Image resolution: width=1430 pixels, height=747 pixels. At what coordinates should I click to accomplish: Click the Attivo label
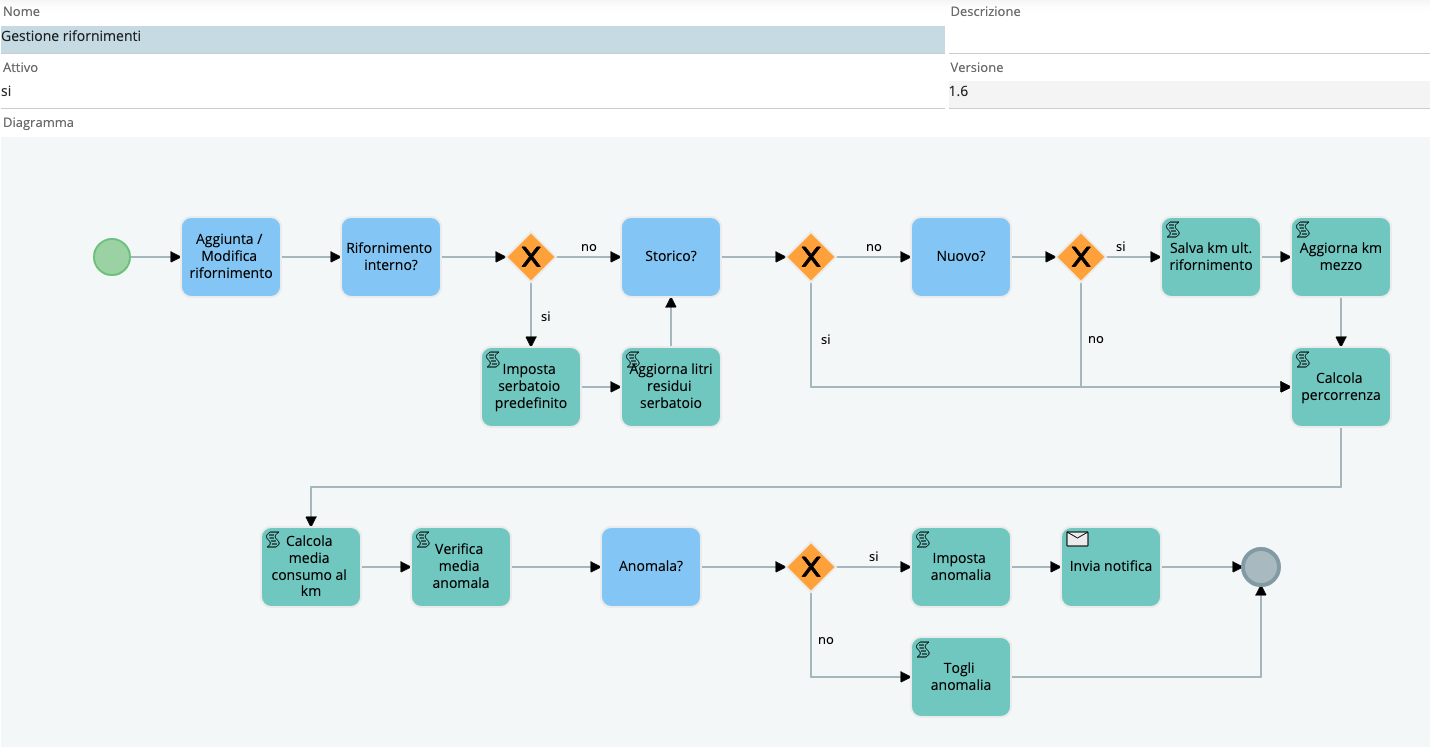[x=20, y=68]
